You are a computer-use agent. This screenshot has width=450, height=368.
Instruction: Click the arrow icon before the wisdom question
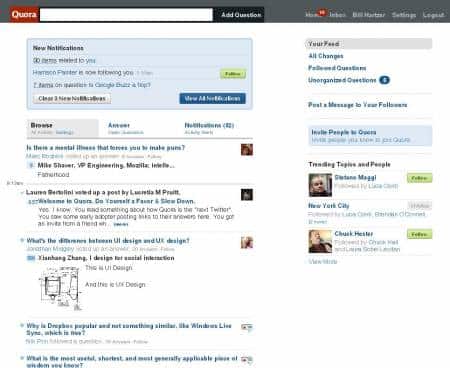click(x=22, y=358)
